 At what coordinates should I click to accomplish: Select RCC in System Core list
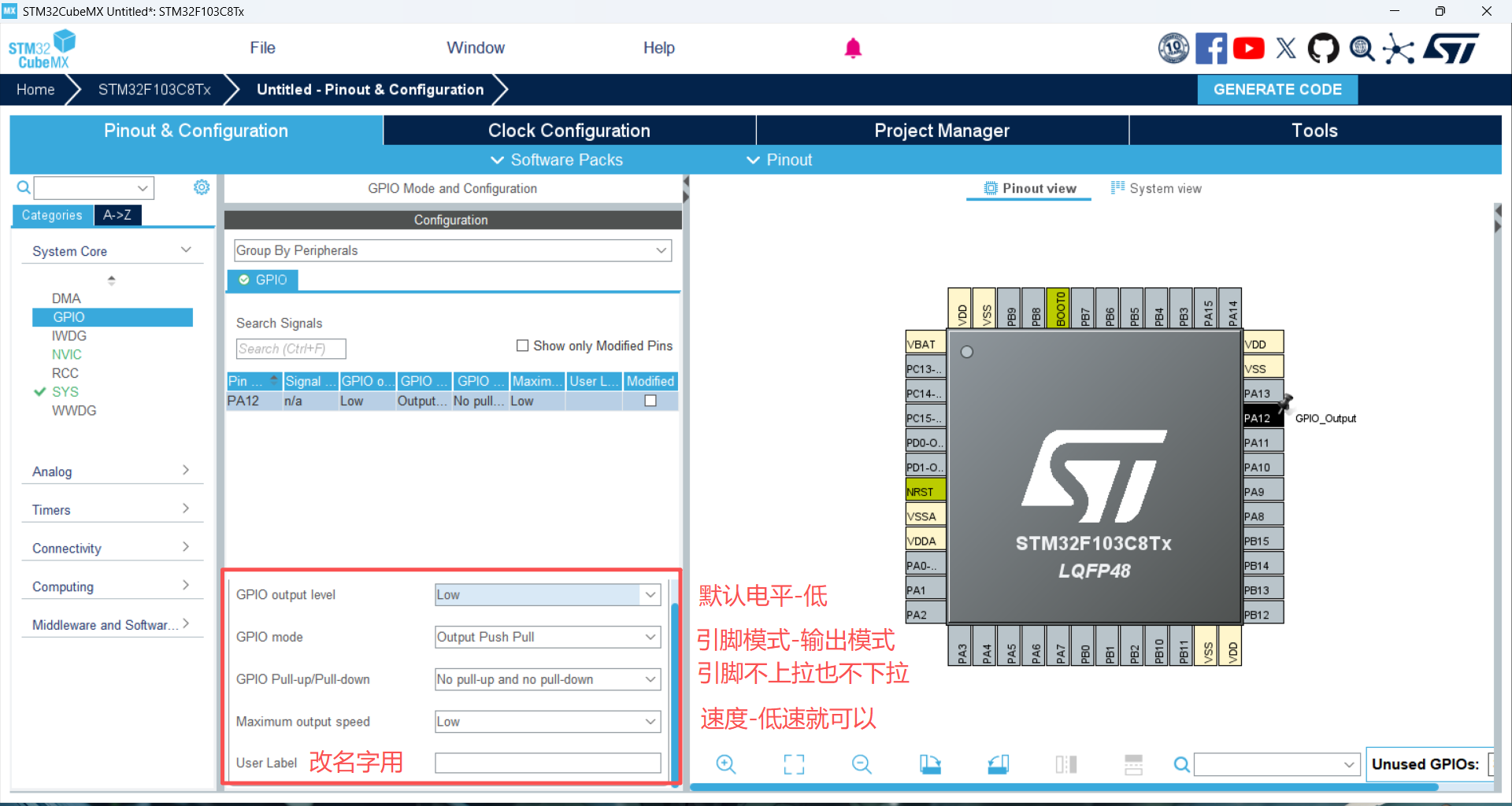pyautogui.click(x=65, y=373)
